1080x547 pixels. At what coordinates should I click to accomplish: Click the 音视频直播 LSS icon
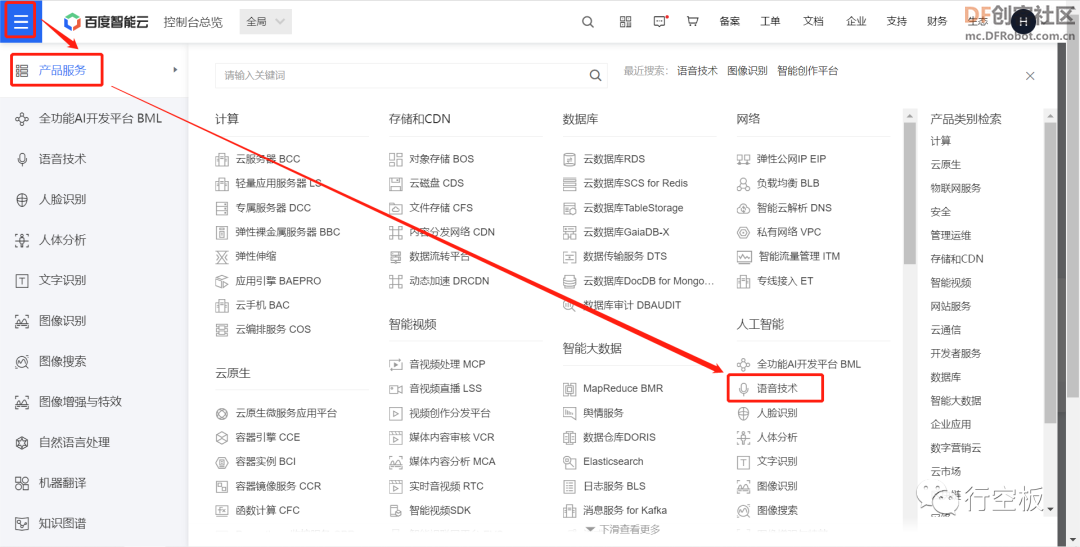[x=395, y=389]
